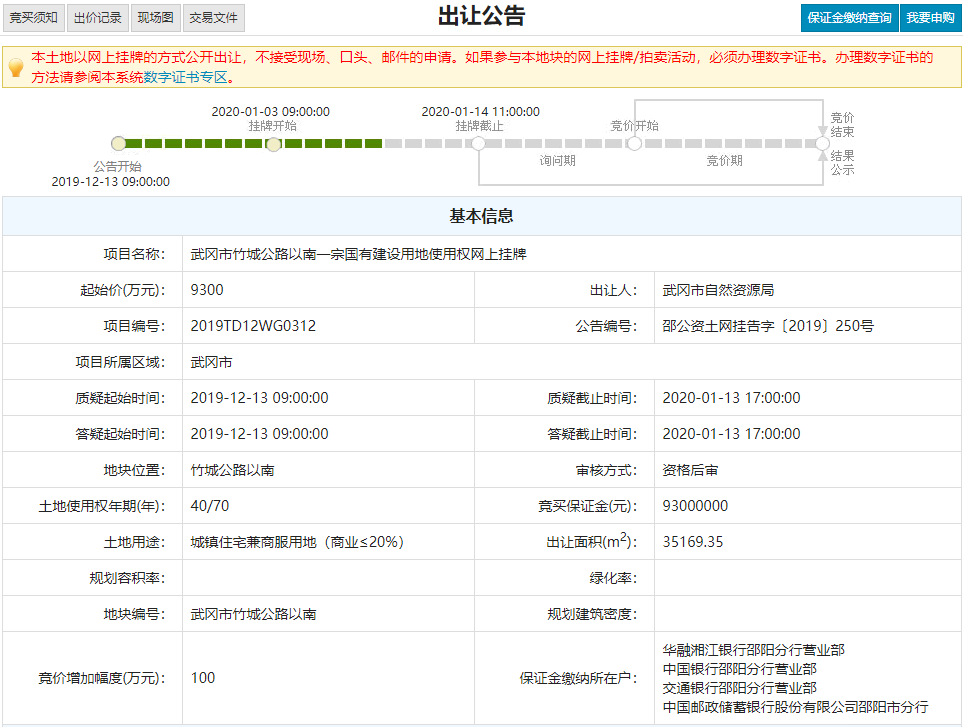The width and height of the screenshot is (963, 727).
Task: Click the 答疑起始时间 value
Action: click(259, 434)
